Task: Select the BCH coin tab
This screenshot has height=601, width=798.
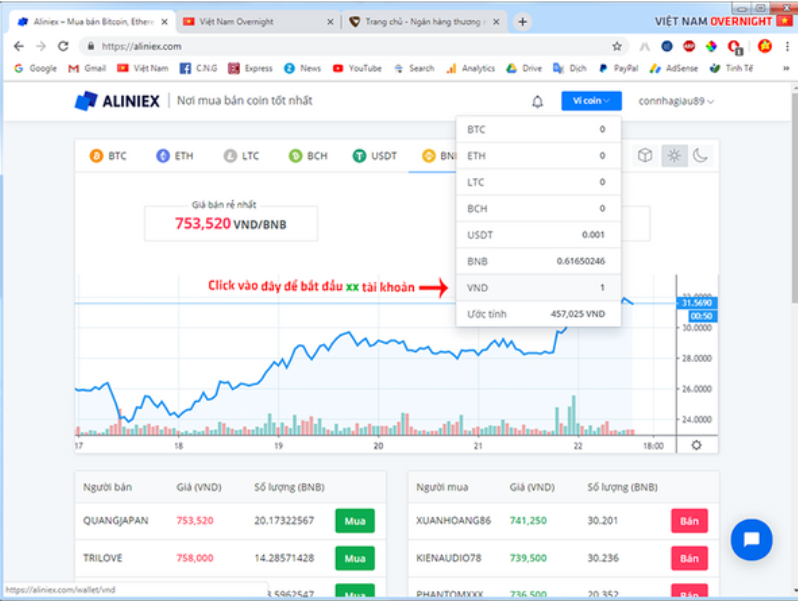Action: [308, 156]
